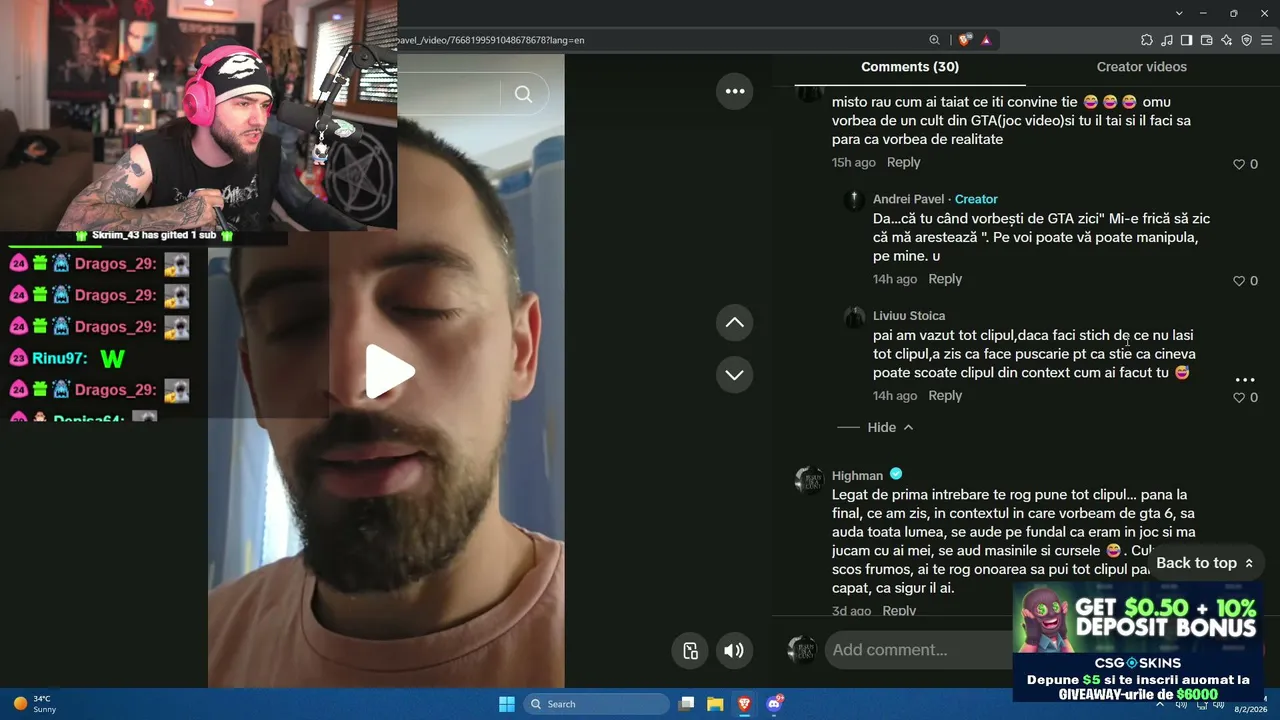
Task: Reply to Andrei Pavel's comment
Action: (x=945, y=279)
